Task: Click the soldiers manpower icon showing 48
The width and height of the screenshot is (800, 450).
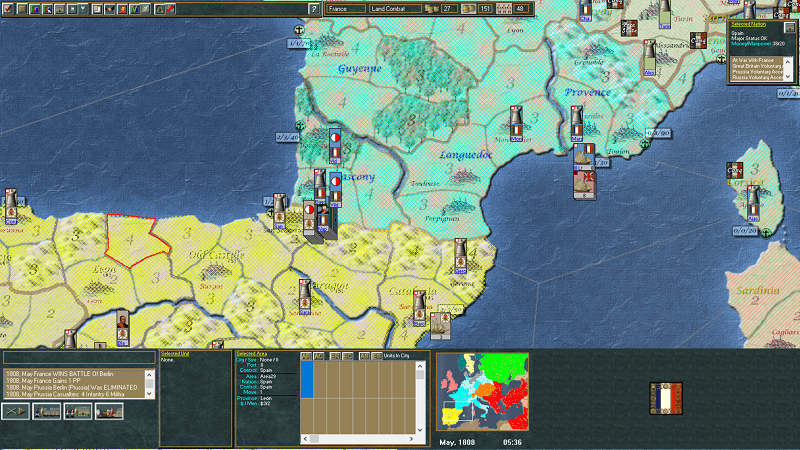Action: (x=504, y=9)
